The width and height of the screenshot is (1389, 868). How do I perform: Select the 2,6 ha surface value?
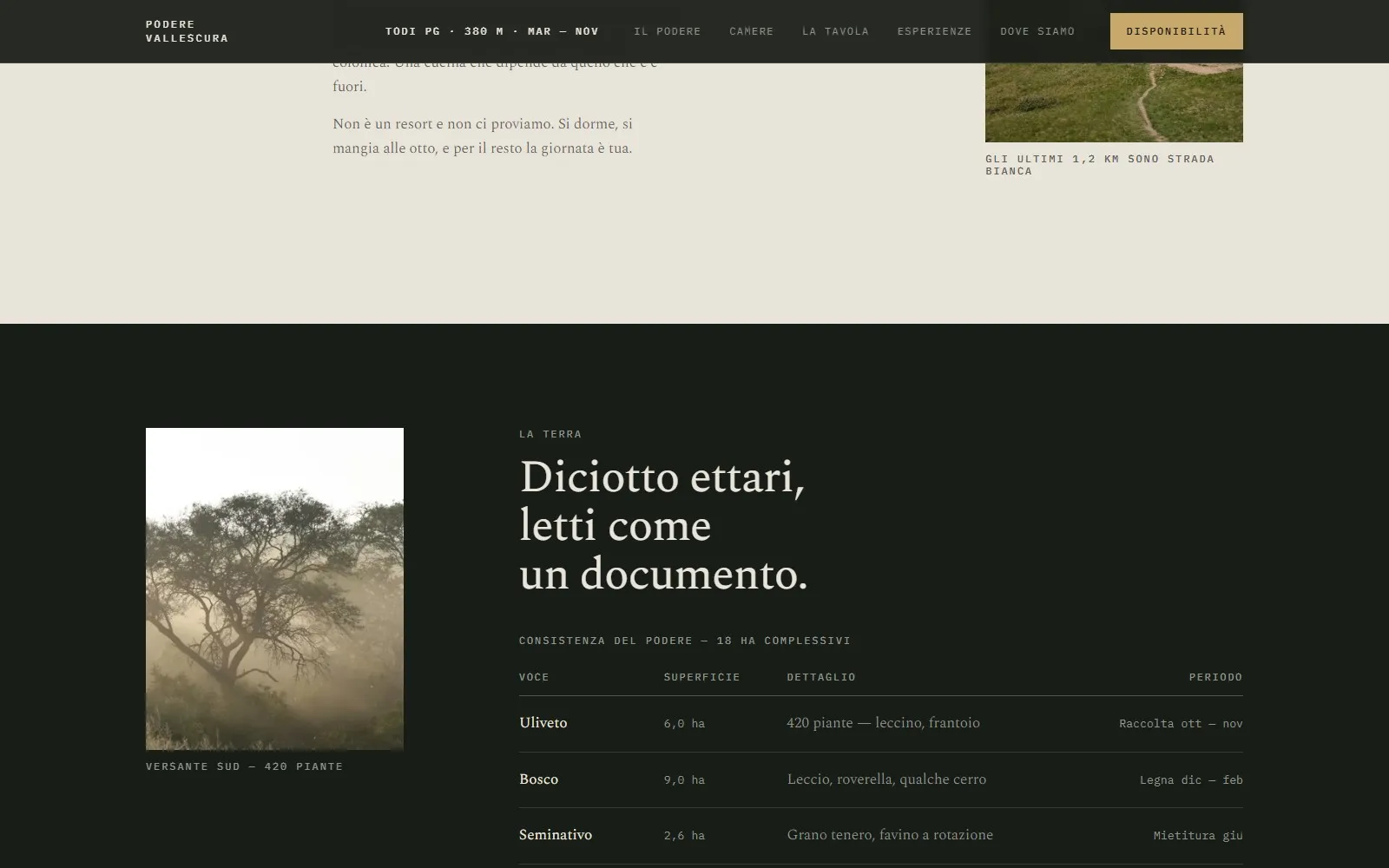[x=684, y=836]
